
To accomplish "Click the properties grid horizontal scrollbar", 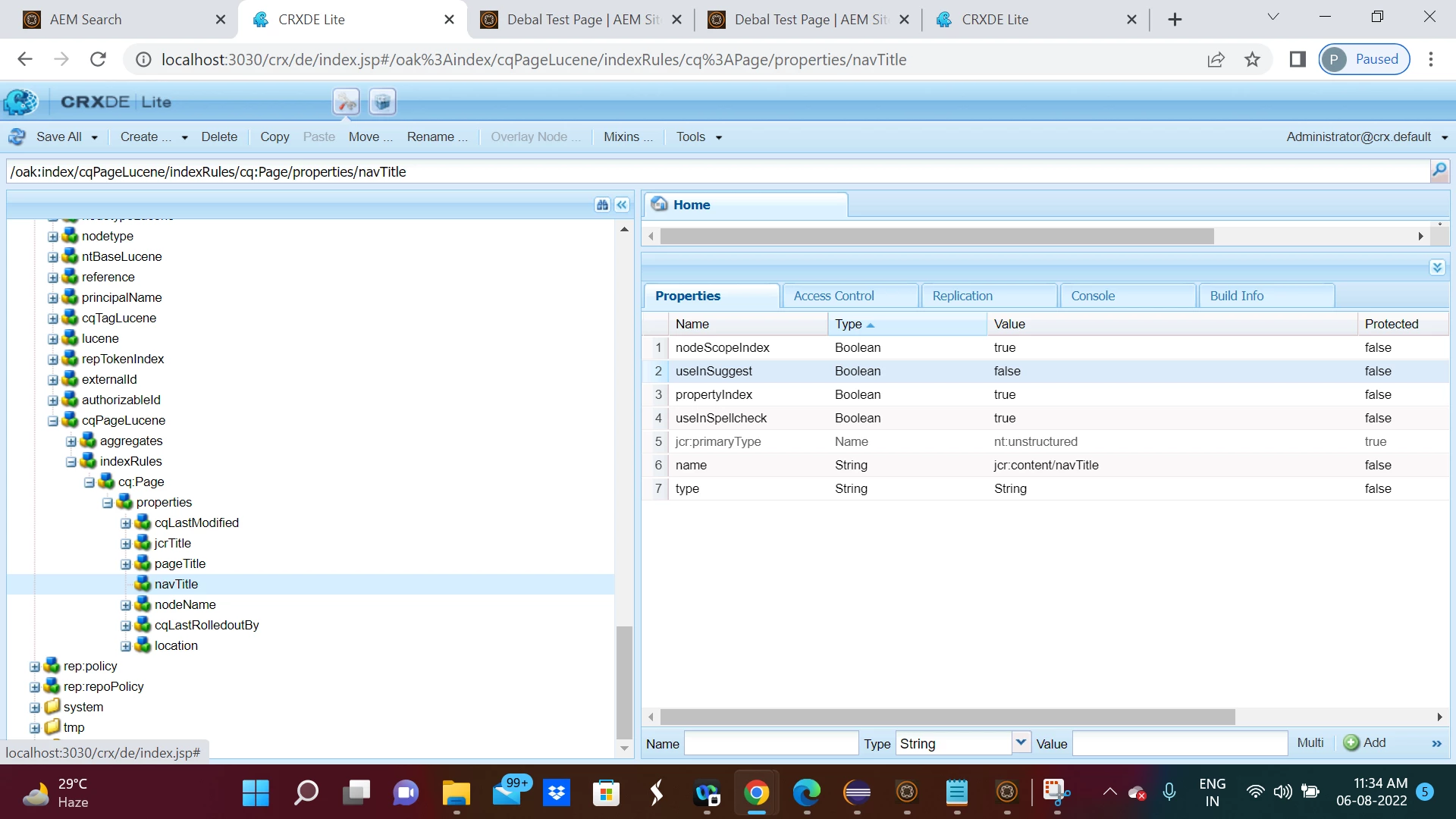I will [948, 717].
